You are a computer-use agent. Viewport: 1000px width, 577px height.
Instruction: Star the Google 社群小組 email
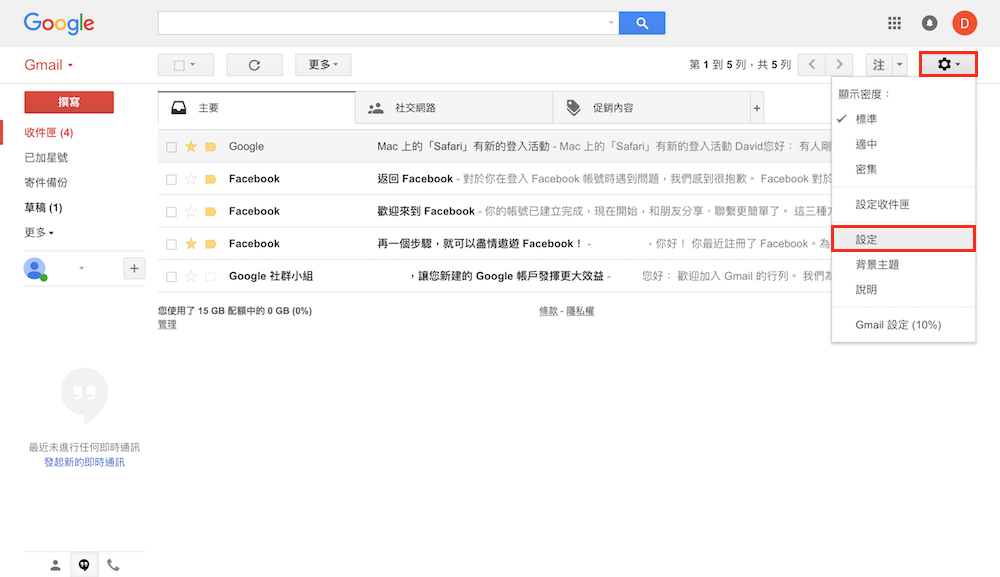(191, 276)
